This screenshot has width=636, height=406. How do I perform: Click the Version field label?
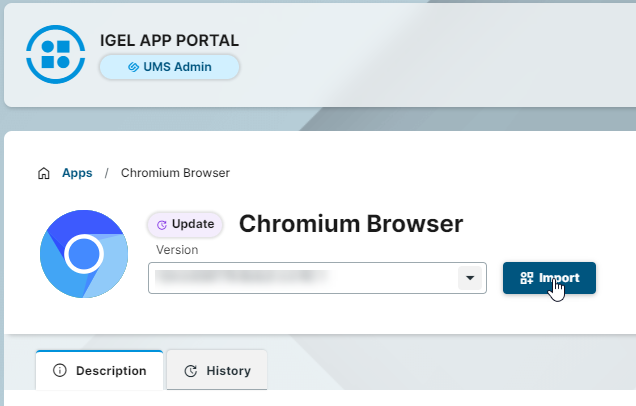tap(177, 250)
